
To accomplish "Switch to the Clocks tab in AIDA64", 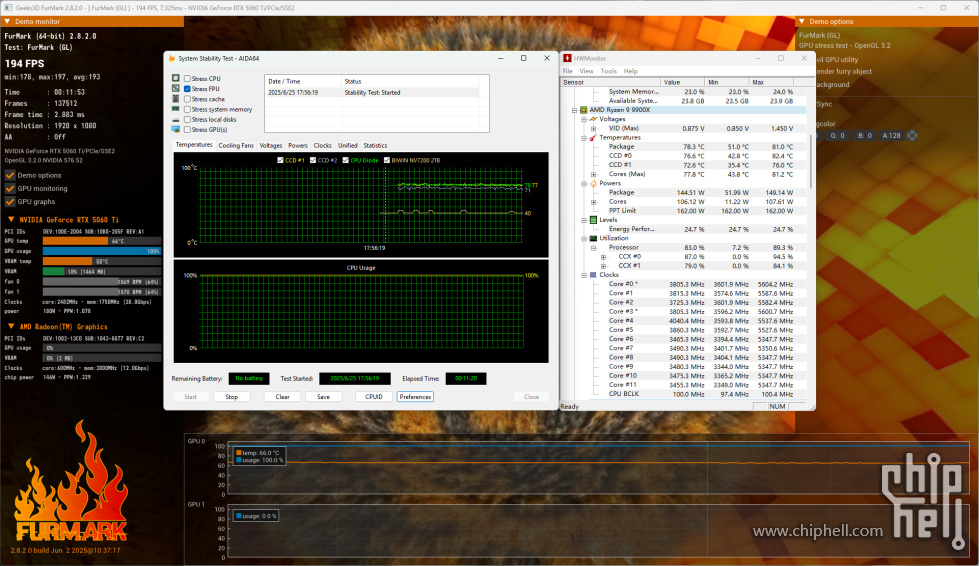I will [x=323, y=145].
